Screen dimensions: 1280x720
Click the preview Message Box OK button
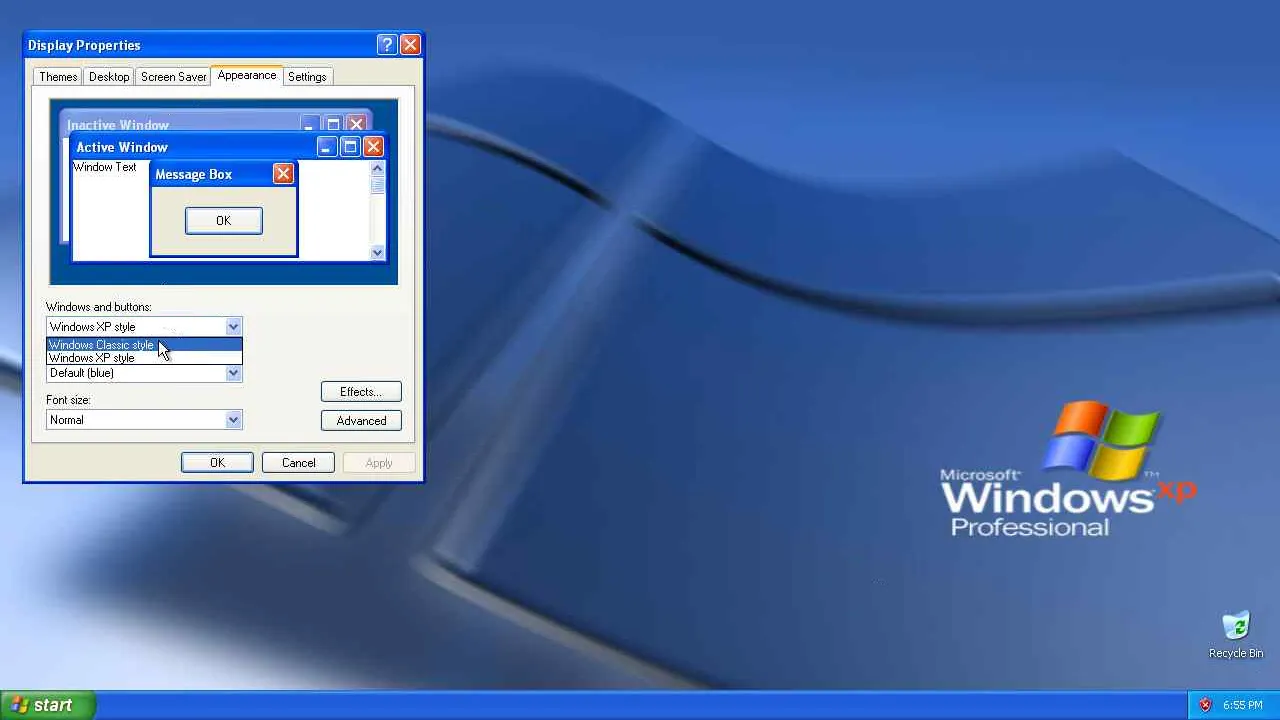pos(224,221)
